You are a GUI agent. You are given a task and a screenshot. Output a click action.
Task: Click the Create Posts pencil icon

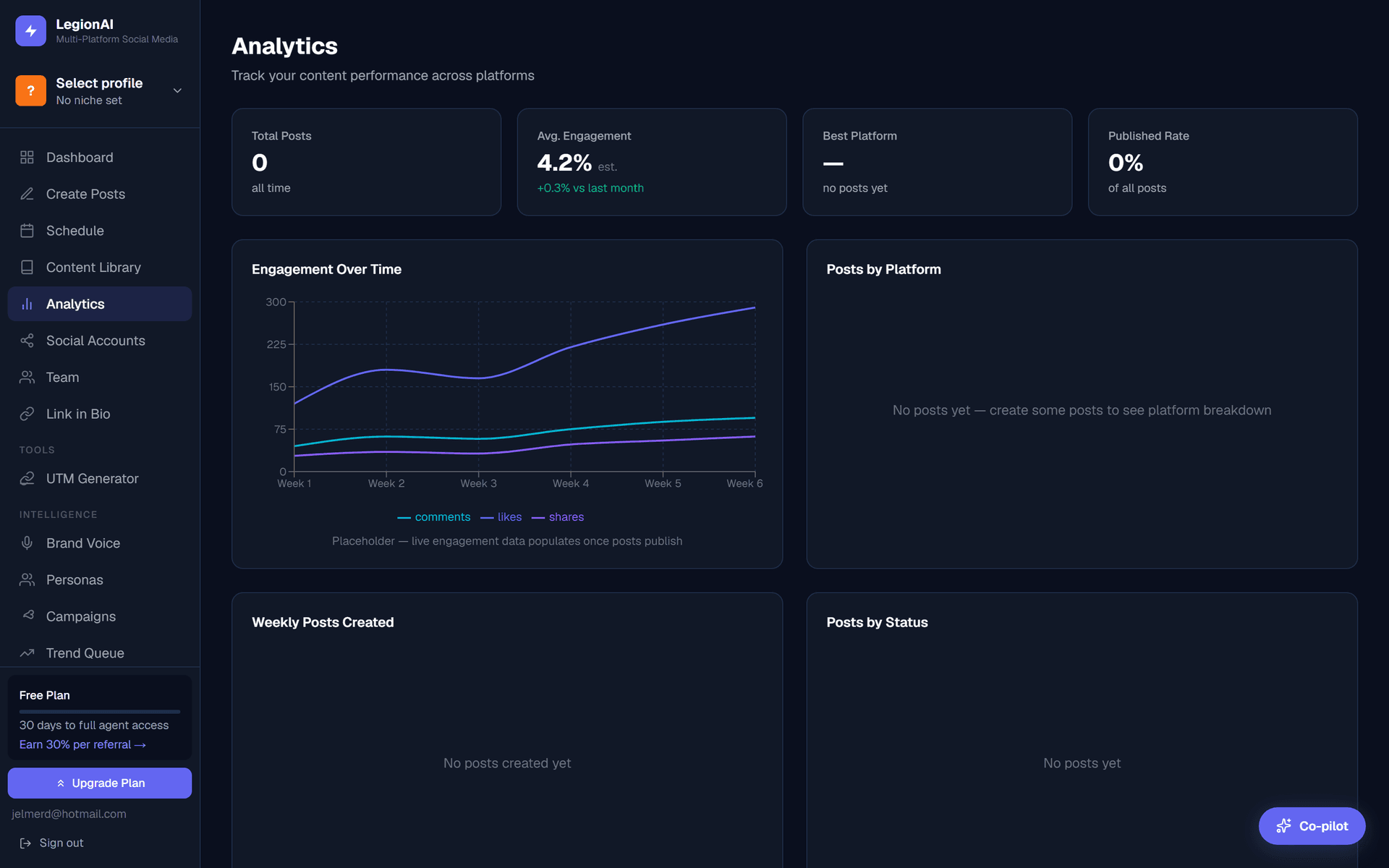pos(27,194)
